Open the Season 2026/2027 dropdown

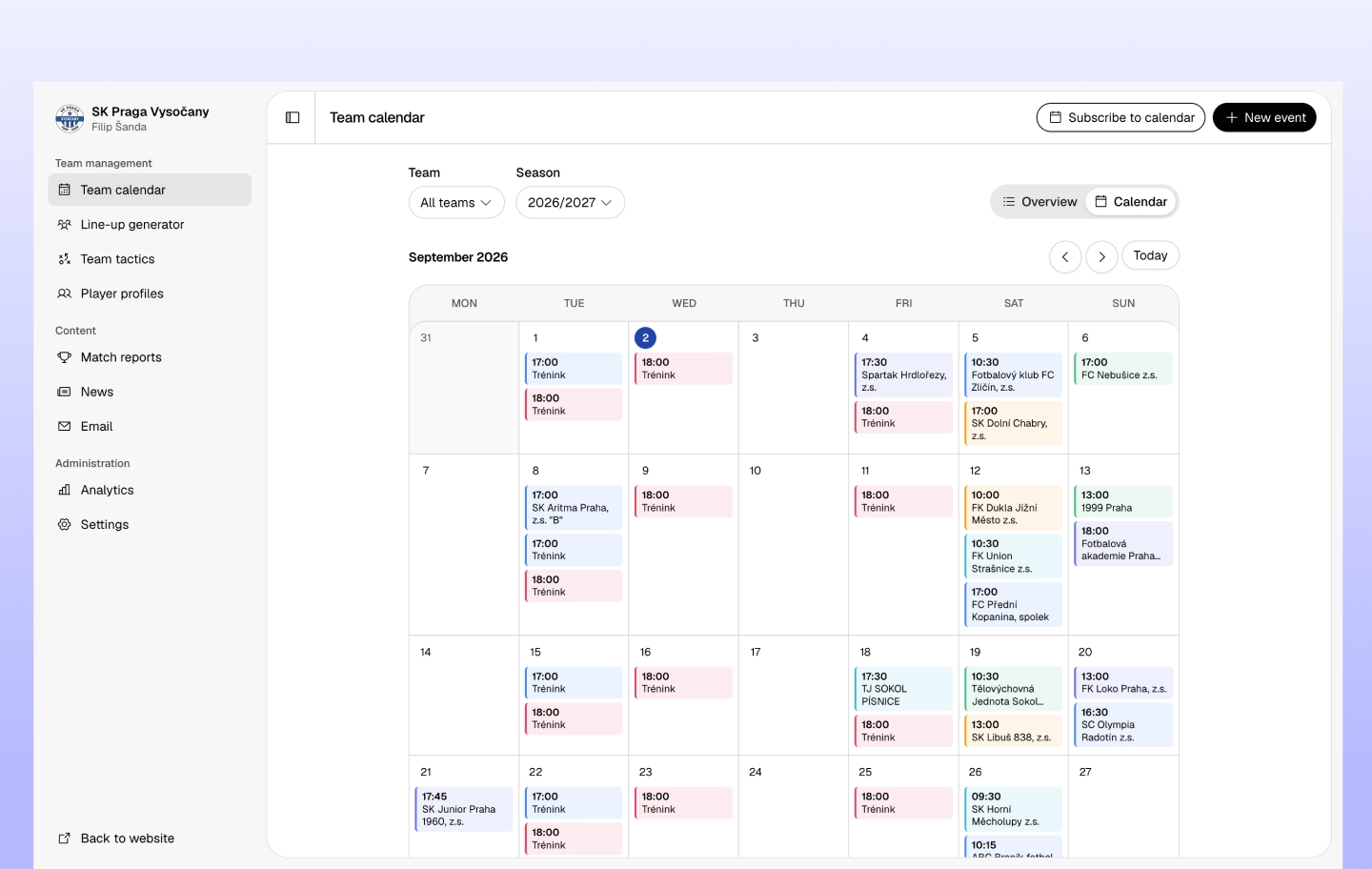click(570, 202)
